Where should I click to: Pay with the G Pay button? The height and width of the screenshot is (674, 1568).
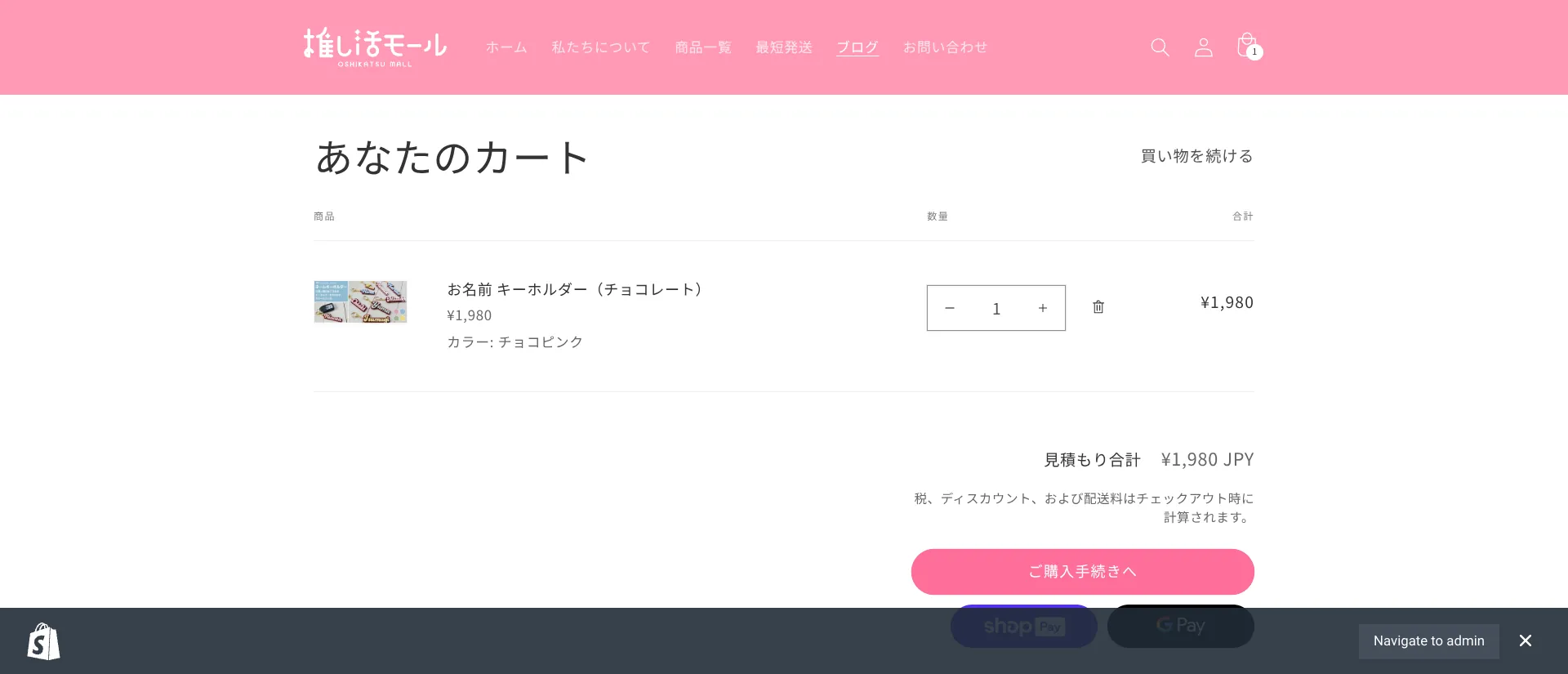1181,626
